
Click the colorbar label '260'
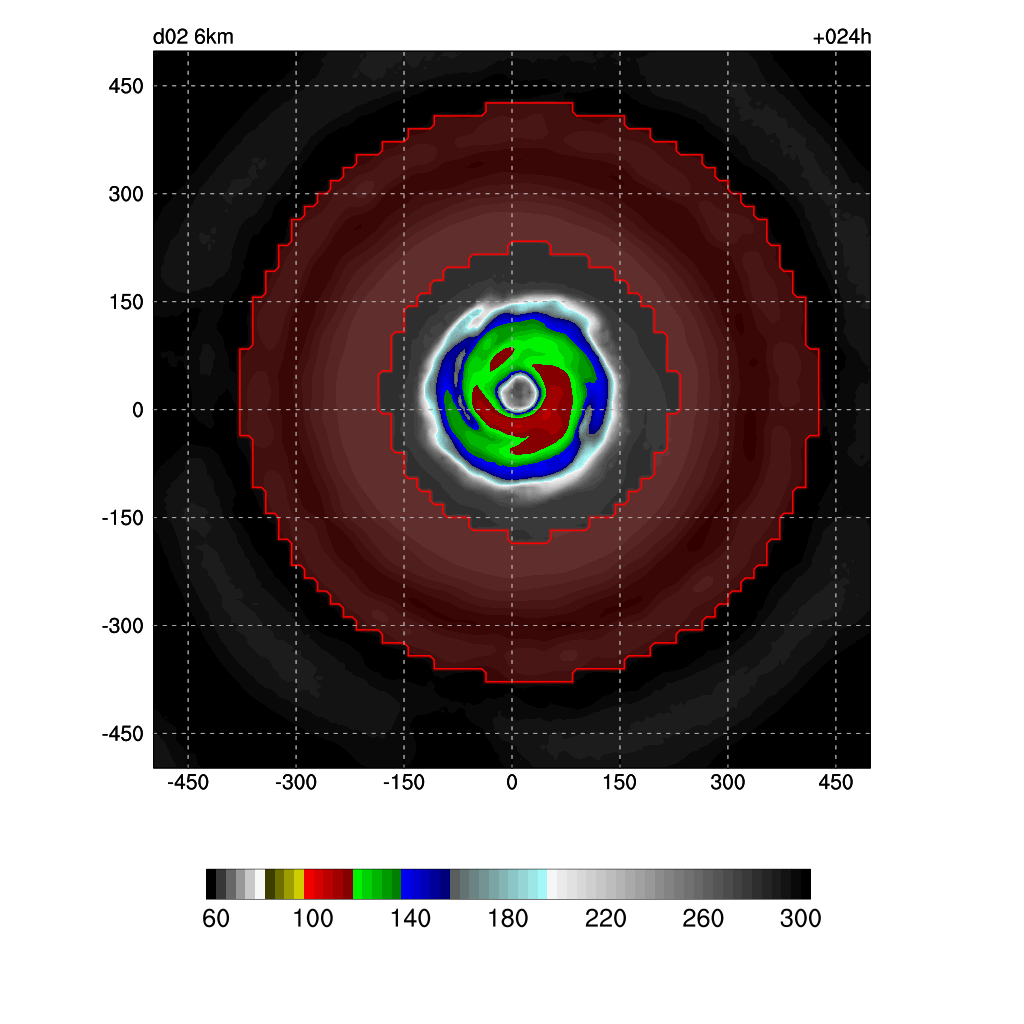703,919
